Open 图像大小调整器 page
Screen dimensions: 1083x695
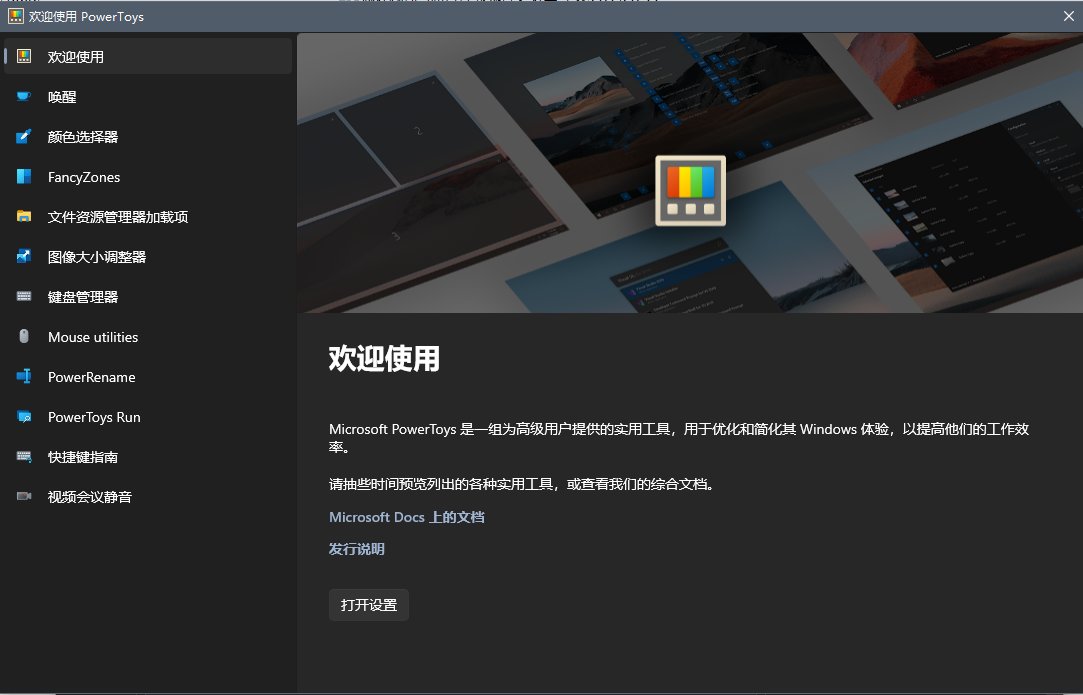tap(148, 257)
